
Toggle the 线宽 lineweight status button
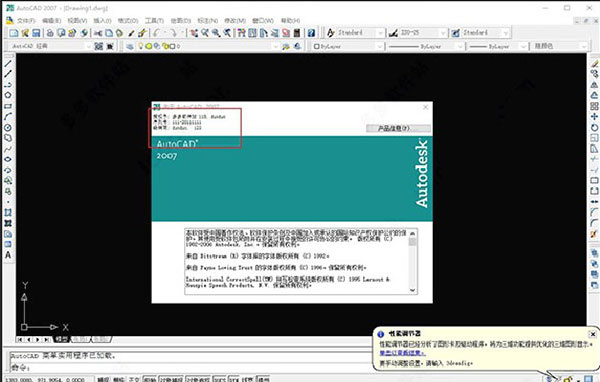coord(248,379)
